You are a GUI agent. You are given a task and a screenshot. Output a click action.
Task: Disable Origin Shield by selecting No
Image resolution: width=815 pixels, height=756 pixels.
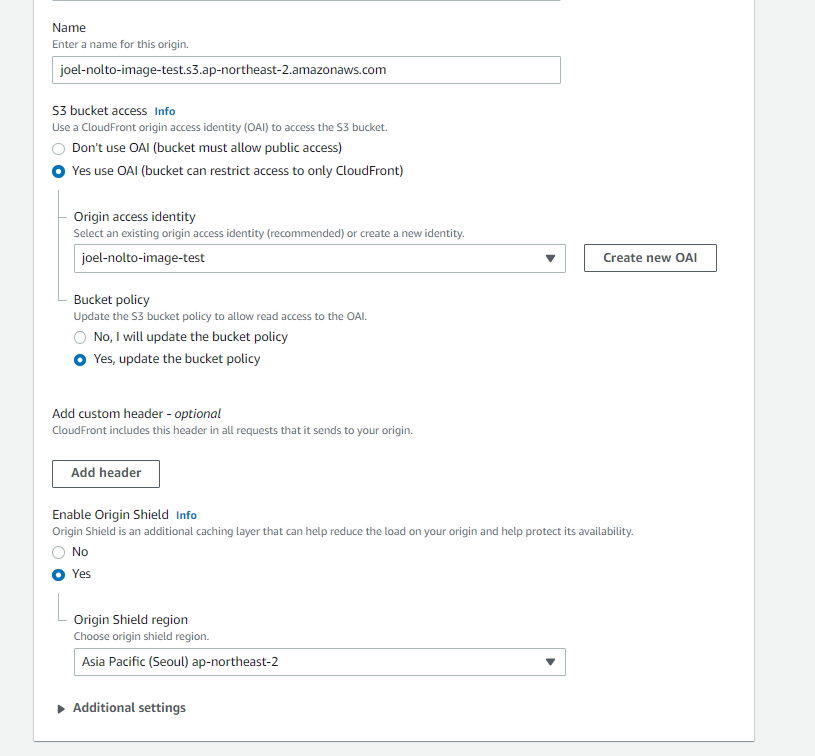click(59, 552)
